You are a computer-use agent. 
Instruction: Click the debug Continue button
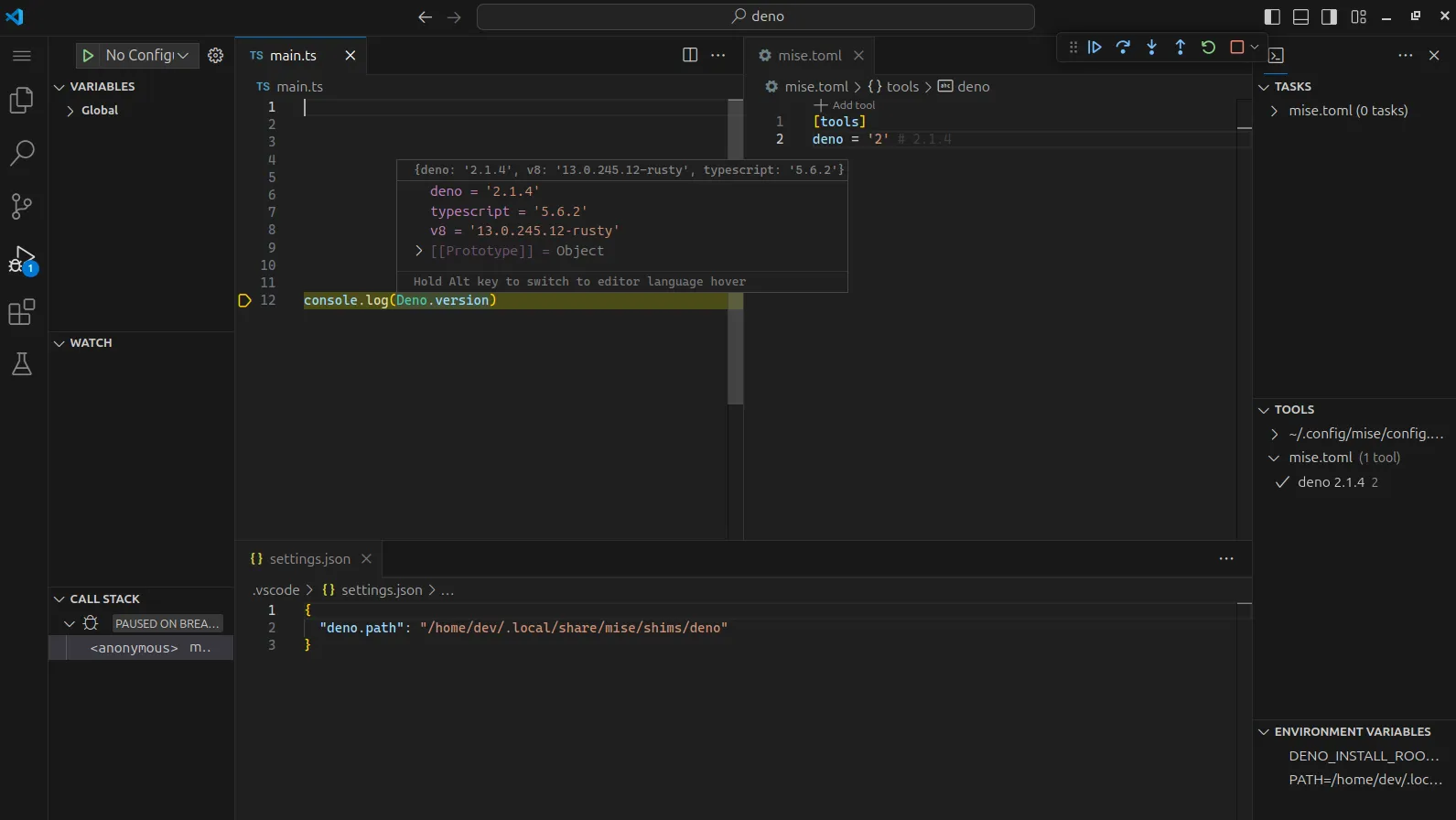coord(1095,48)
